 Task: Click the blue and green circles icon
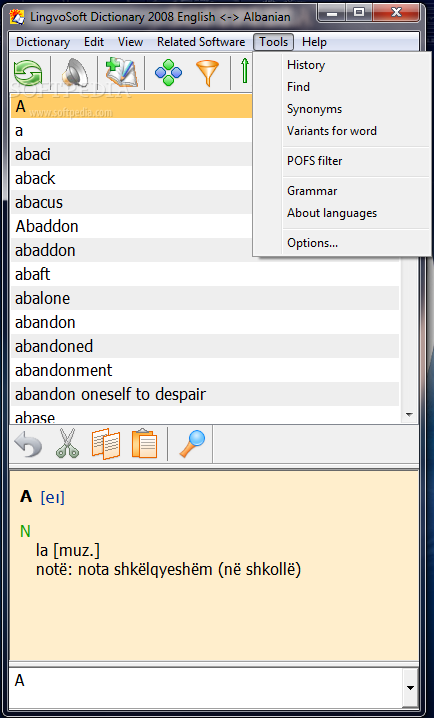tap(168, 73)
